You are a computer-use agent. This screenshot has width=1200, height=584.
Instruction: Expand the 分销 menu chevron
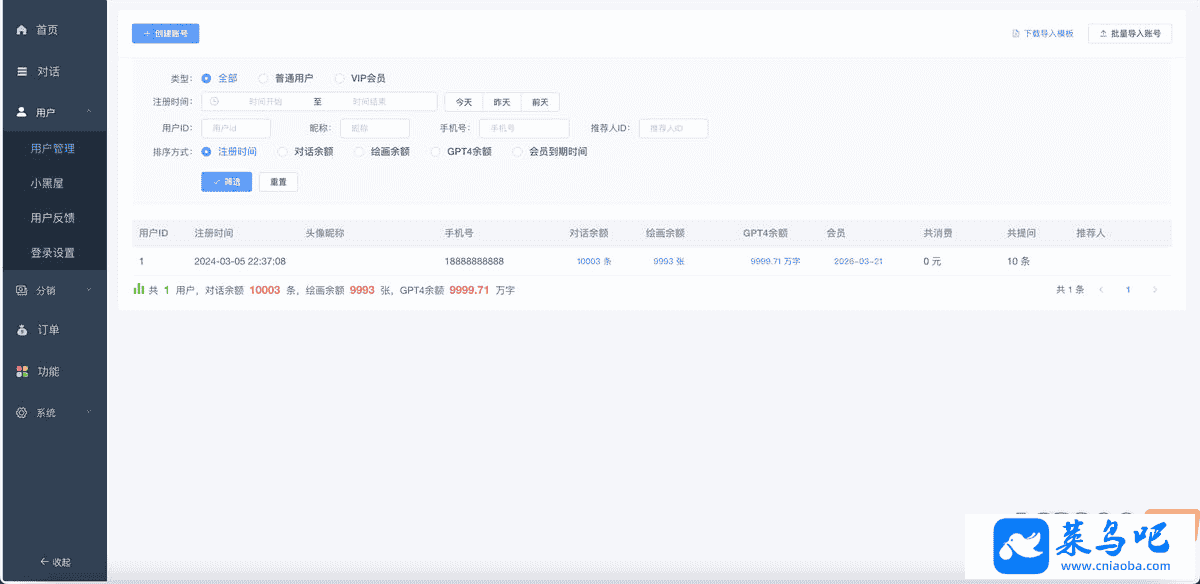(89, 290)
